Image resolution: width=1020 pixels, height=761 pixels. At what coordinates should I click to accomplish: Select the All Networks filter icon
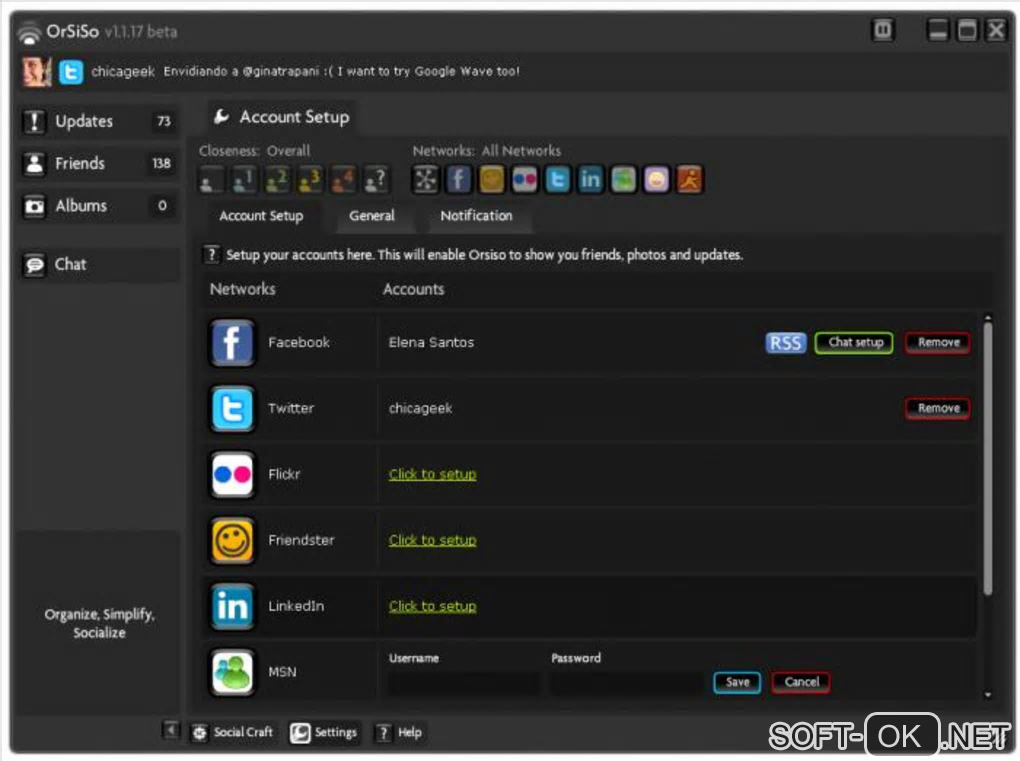coord(425,180)
